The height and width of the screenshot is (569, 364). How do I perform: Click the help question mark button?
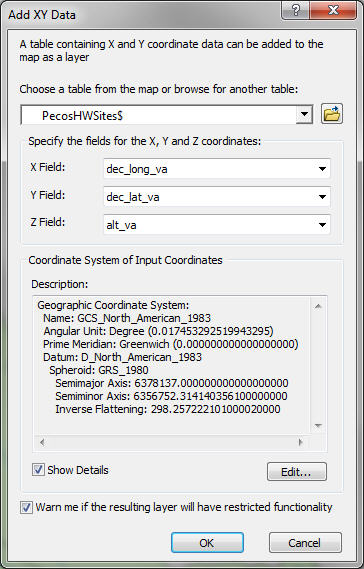click(x=295, y=10)
